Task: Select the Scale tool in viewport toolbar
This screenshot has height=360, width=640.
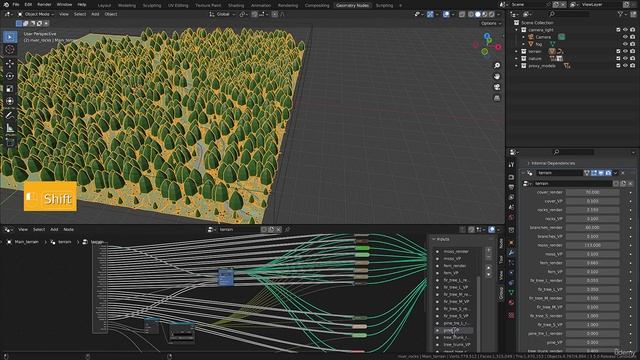Action: click(x=10, y=89)
